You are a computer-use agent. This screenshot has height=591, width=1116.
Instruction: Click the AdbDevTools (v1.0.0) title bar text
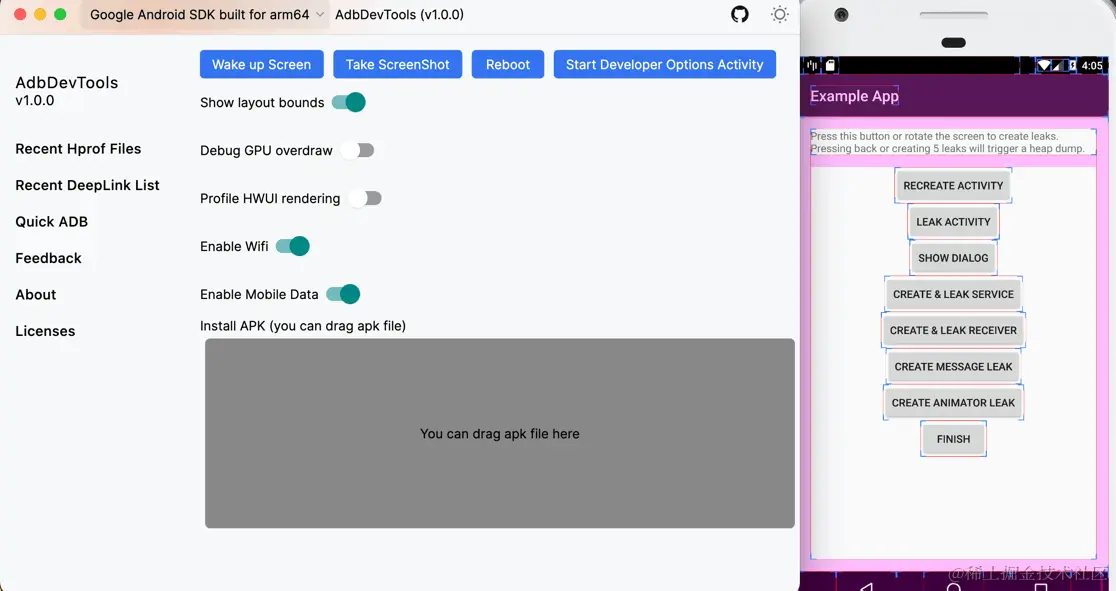pyautogui.click(x=399, y=14)
